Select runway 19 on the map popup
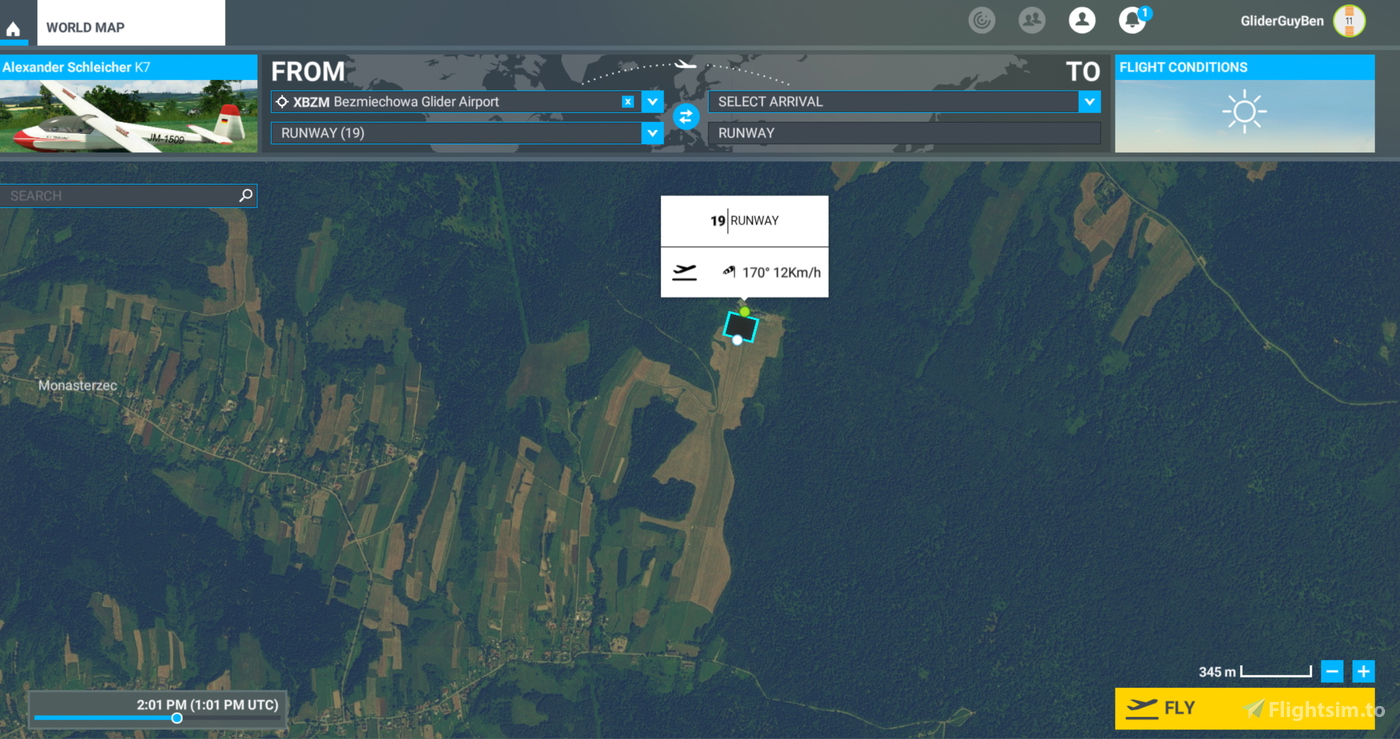1400x739 pixels. [x=744, y=220]
